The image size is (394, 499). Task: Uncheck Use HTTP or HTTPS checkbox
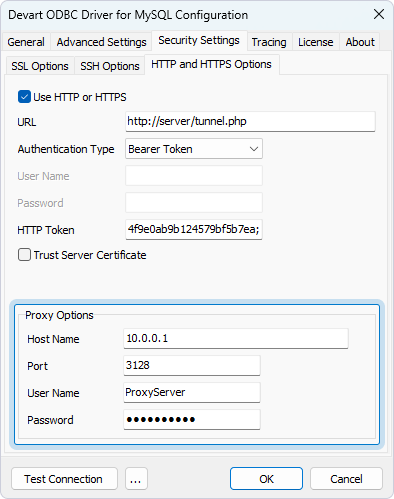pos(24,97)
